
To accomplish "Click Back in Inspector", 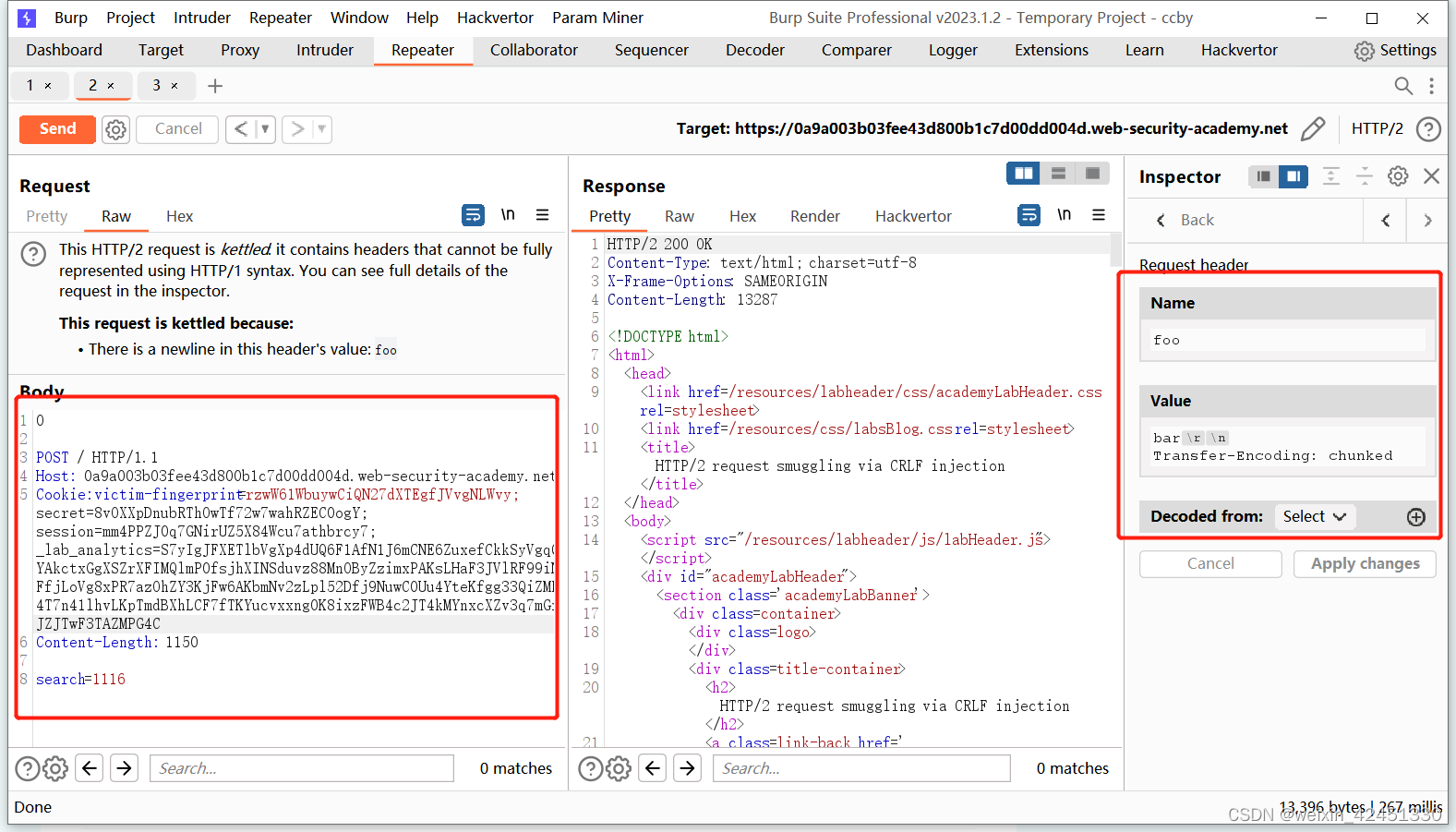I will click(x=1185, y=220).
